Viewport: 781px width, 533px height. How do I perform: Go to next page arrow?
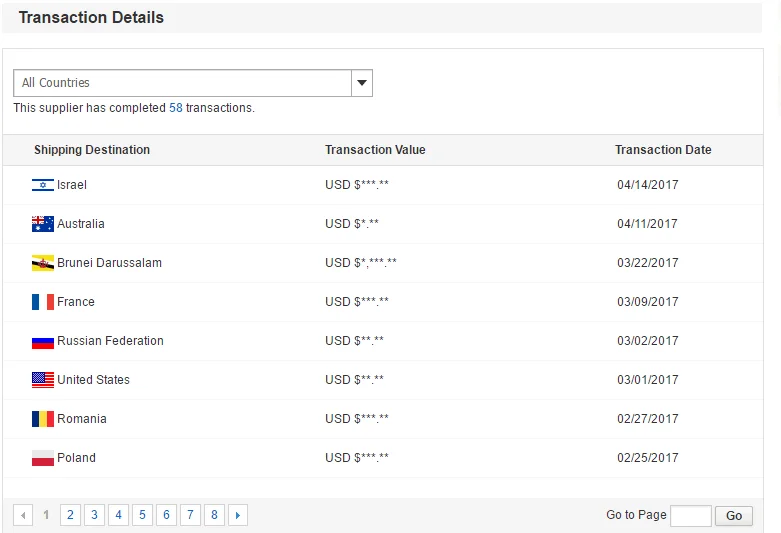pos(237,515)
